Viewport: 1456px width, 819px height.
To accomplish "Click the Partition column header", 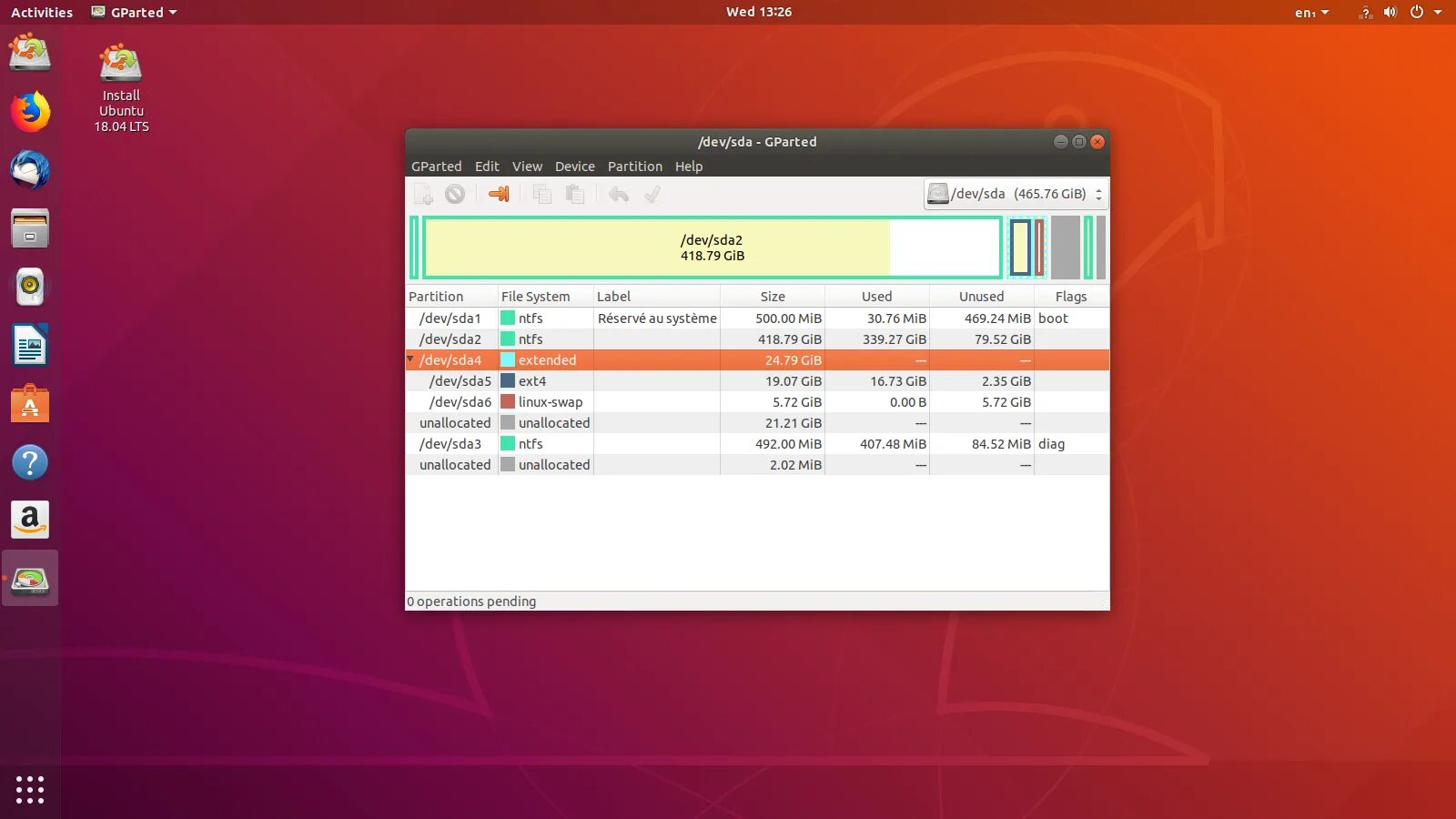I will (451, 297).
